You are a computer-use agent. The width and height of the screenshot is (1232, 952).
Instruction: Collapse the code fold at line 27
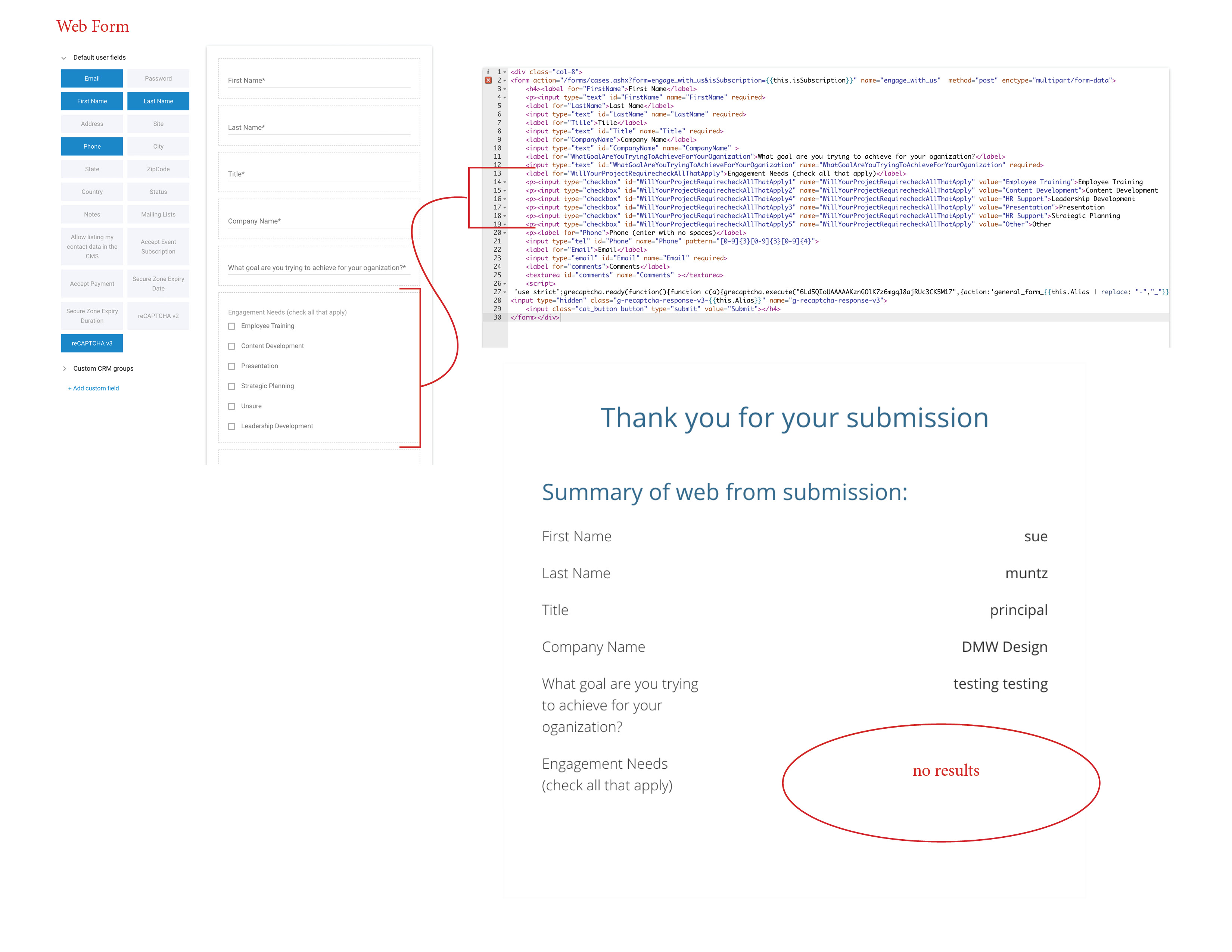[505, 292]
